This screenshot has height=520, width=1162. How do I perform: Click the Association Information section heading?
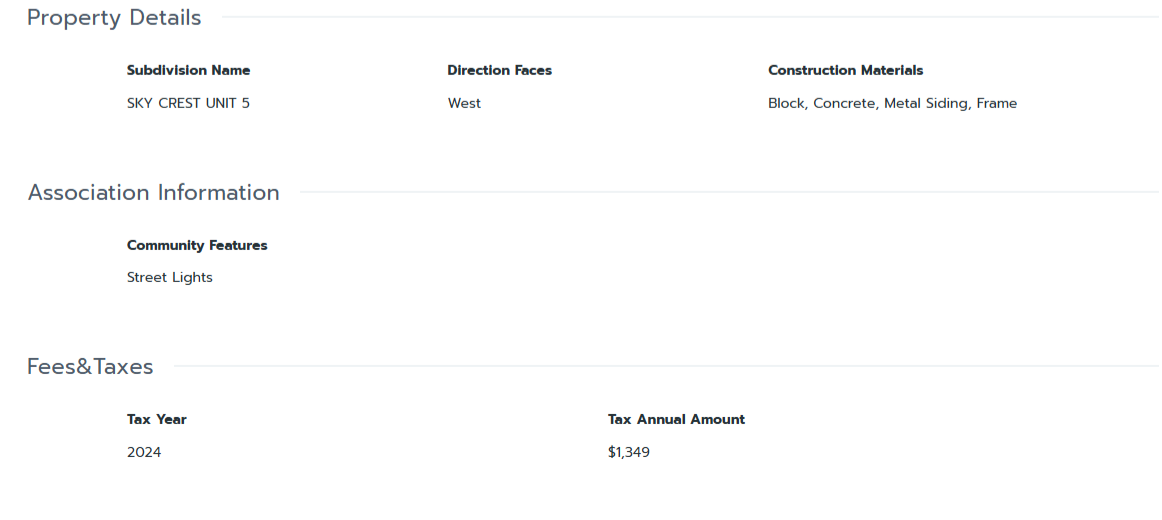[154, 193]
